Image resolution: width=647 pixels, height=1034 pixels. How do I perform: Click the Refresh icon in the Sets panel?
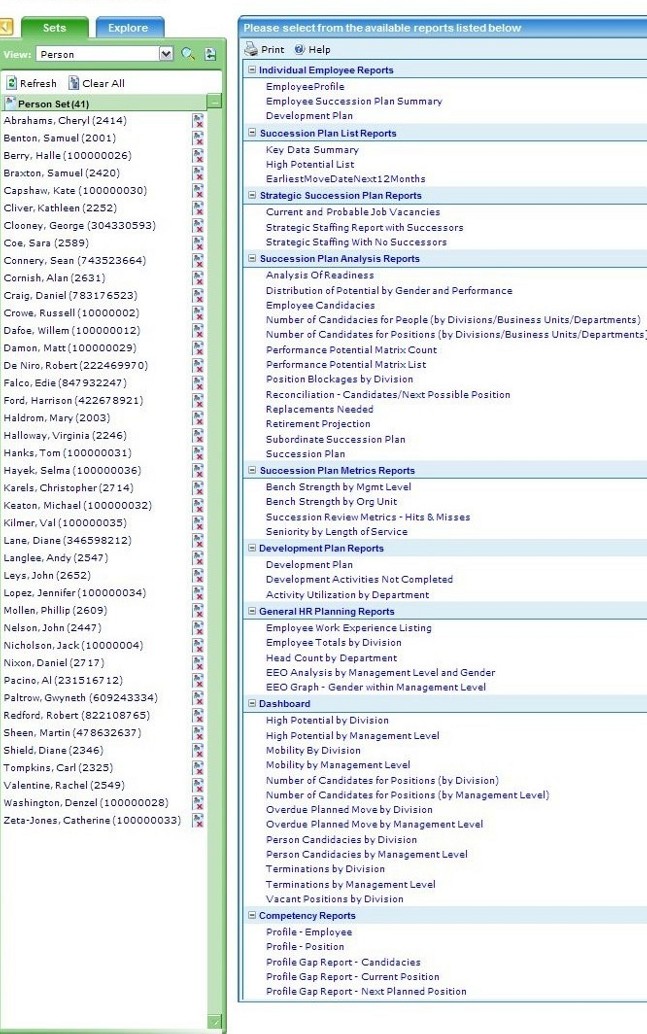click(11, 83)
